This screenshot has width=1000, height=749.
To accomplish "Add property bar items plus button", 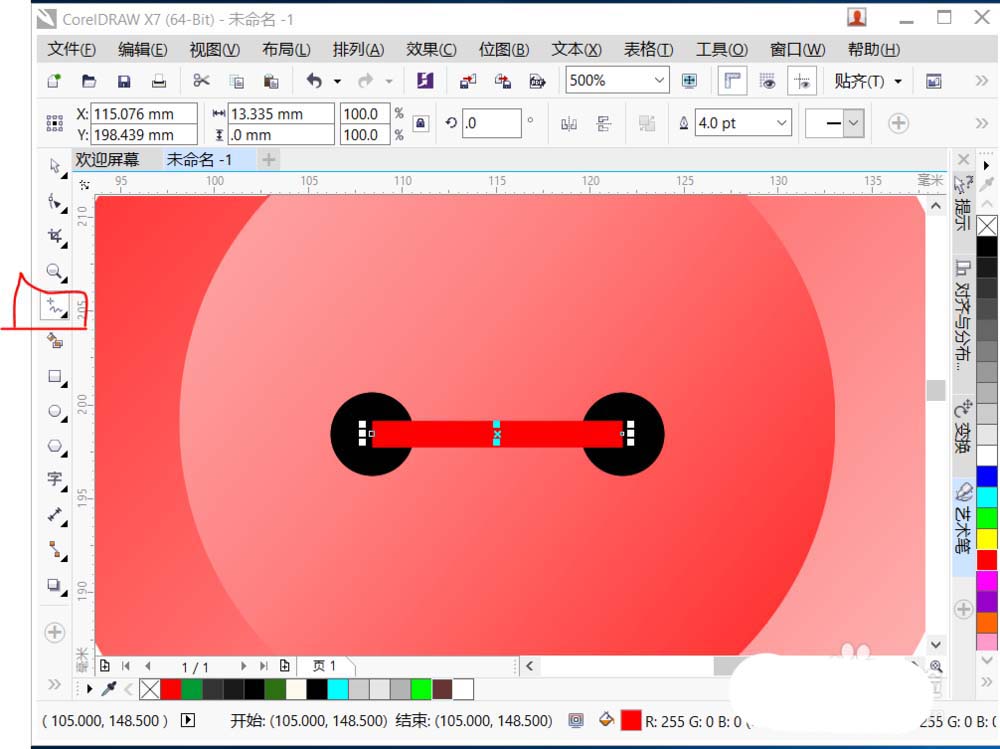I will [899, 123].
